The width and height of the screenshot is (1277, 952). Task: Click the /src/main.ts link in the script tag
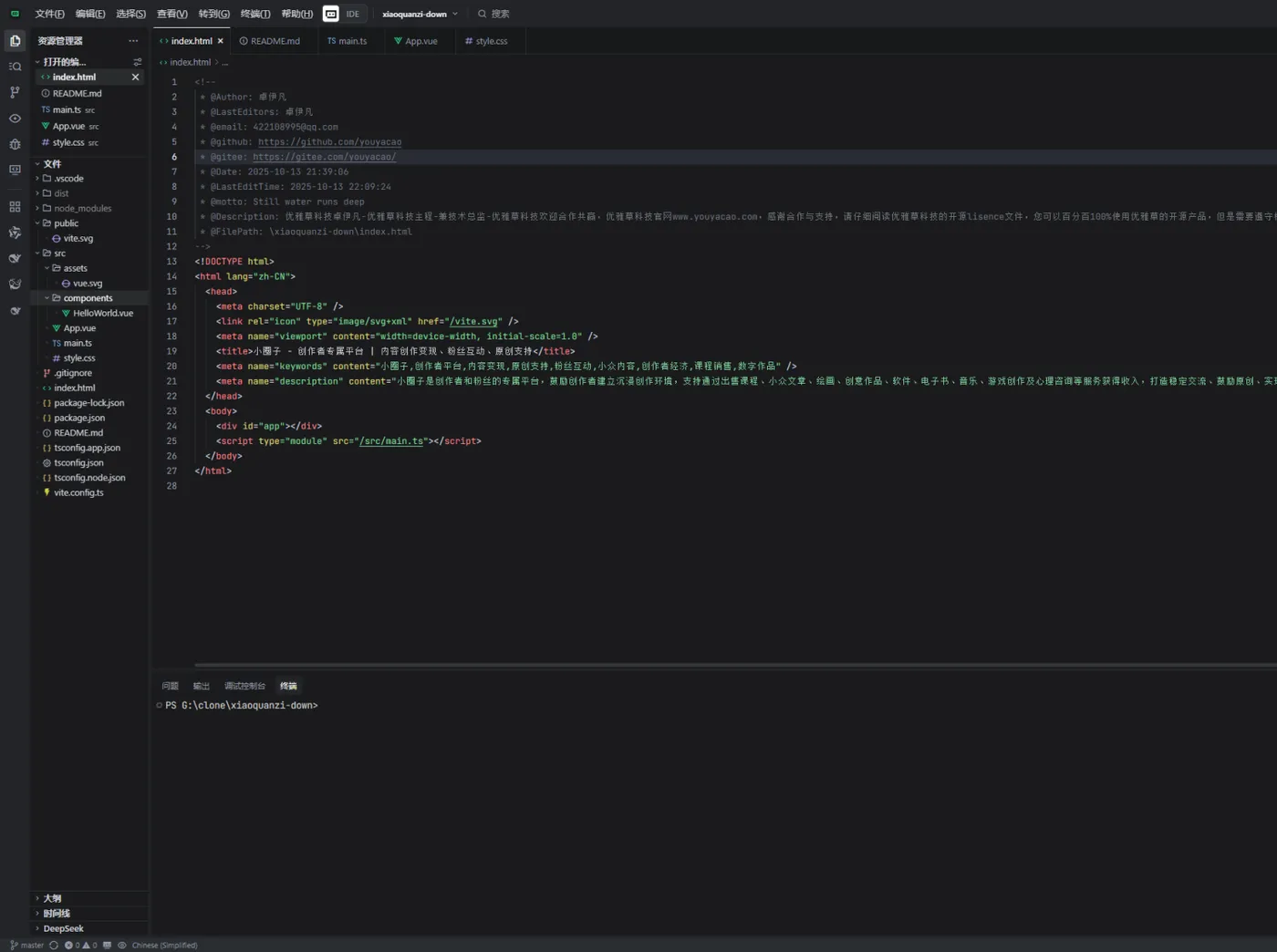pyautogui.click(x=391, y=441)
